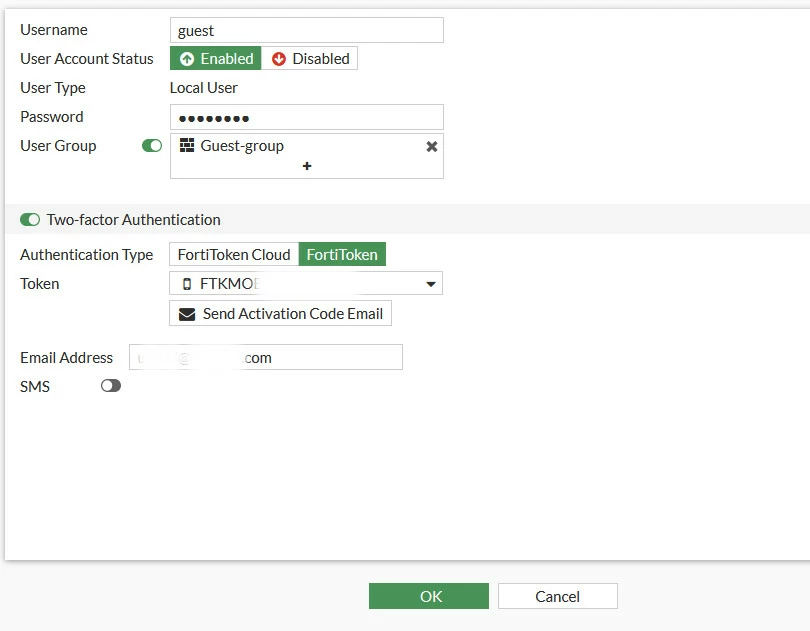
Task: Click the Cancel button
Action: click(557, 596)
